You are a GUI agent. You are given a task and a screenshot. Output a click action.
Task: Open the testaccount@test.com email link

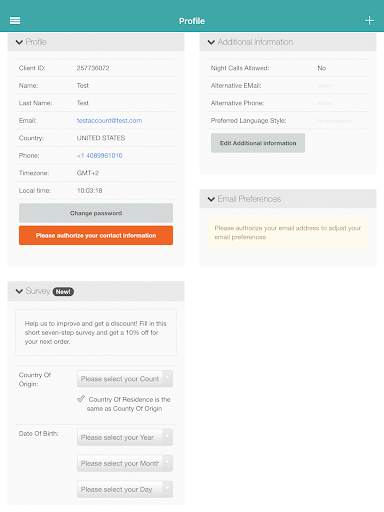pos(109,121)
